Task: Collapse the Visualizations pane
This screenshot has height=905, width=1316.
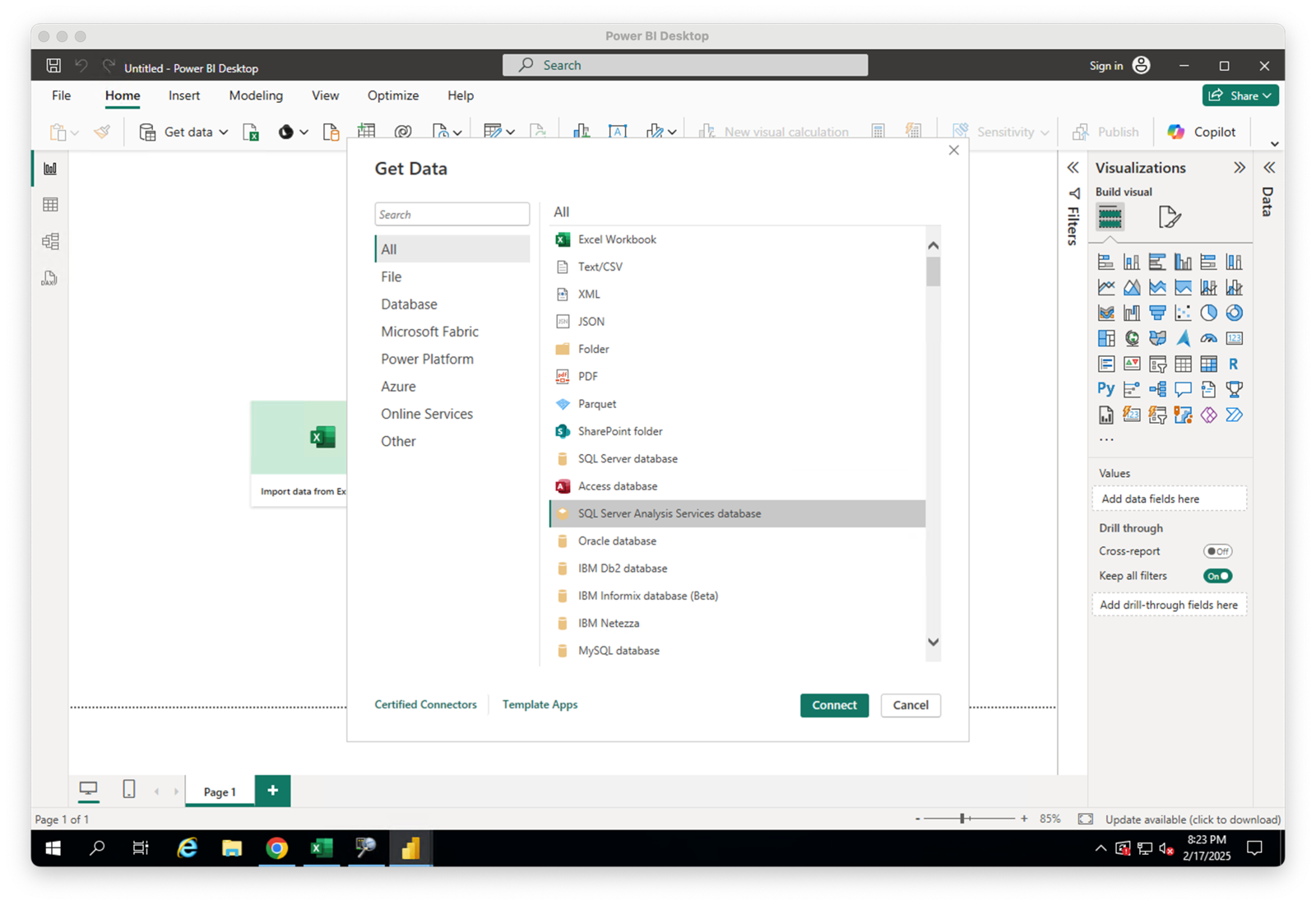Action: (x=1240, y=168)
